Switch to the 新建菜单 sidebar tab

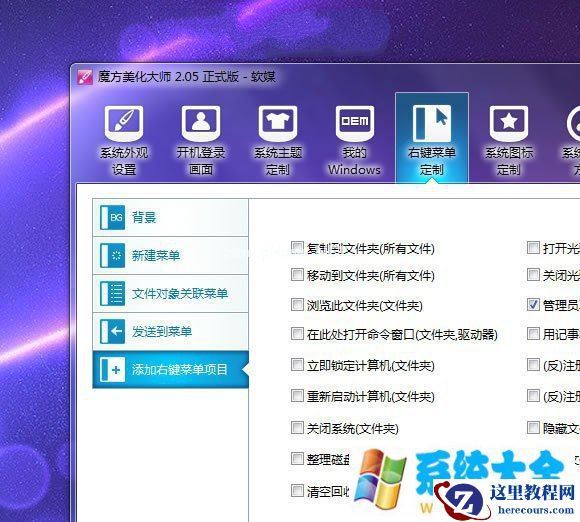pyautogui.click(x=171, y=256)
